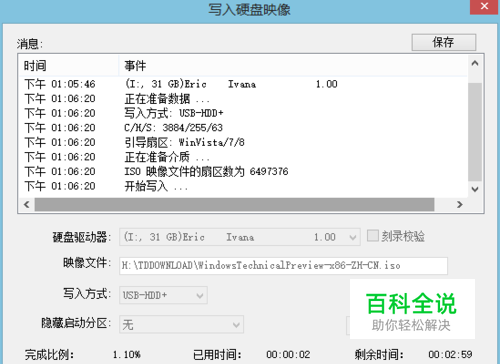Select the 正在准备数据 log entry

point(243,99)
